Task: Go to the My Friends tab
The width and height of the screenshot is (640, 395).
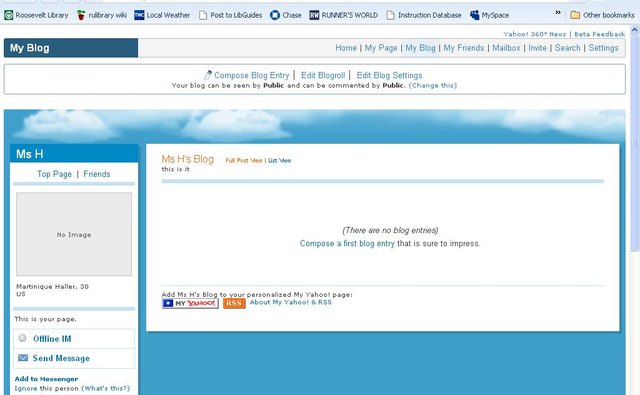Action: (x=464, y=48)
